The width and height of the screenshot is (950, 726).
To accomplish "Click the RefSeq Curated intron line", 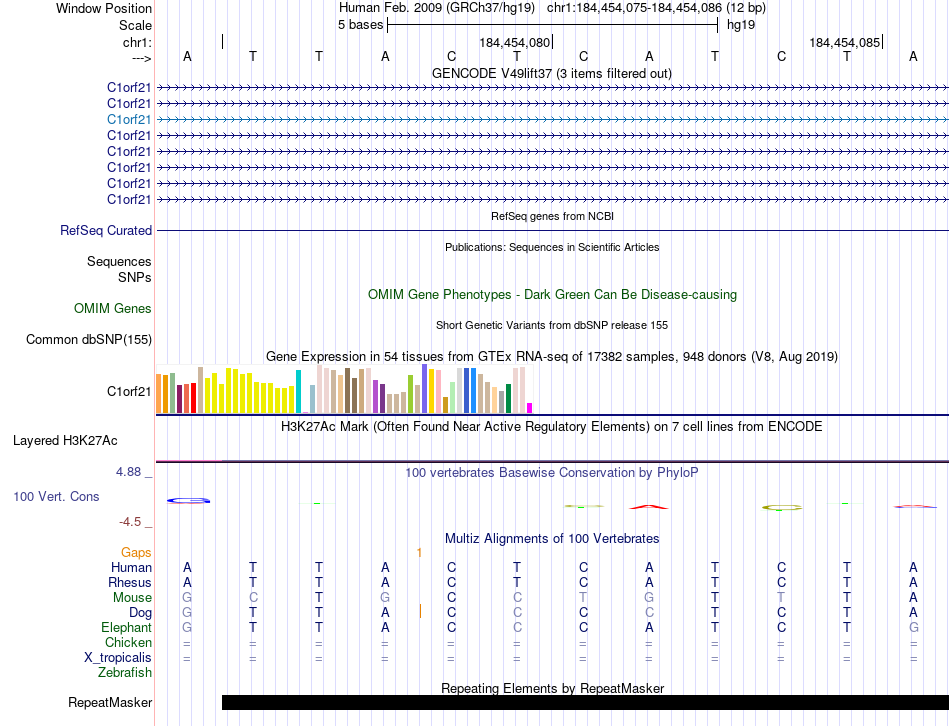I will [553, 230].
